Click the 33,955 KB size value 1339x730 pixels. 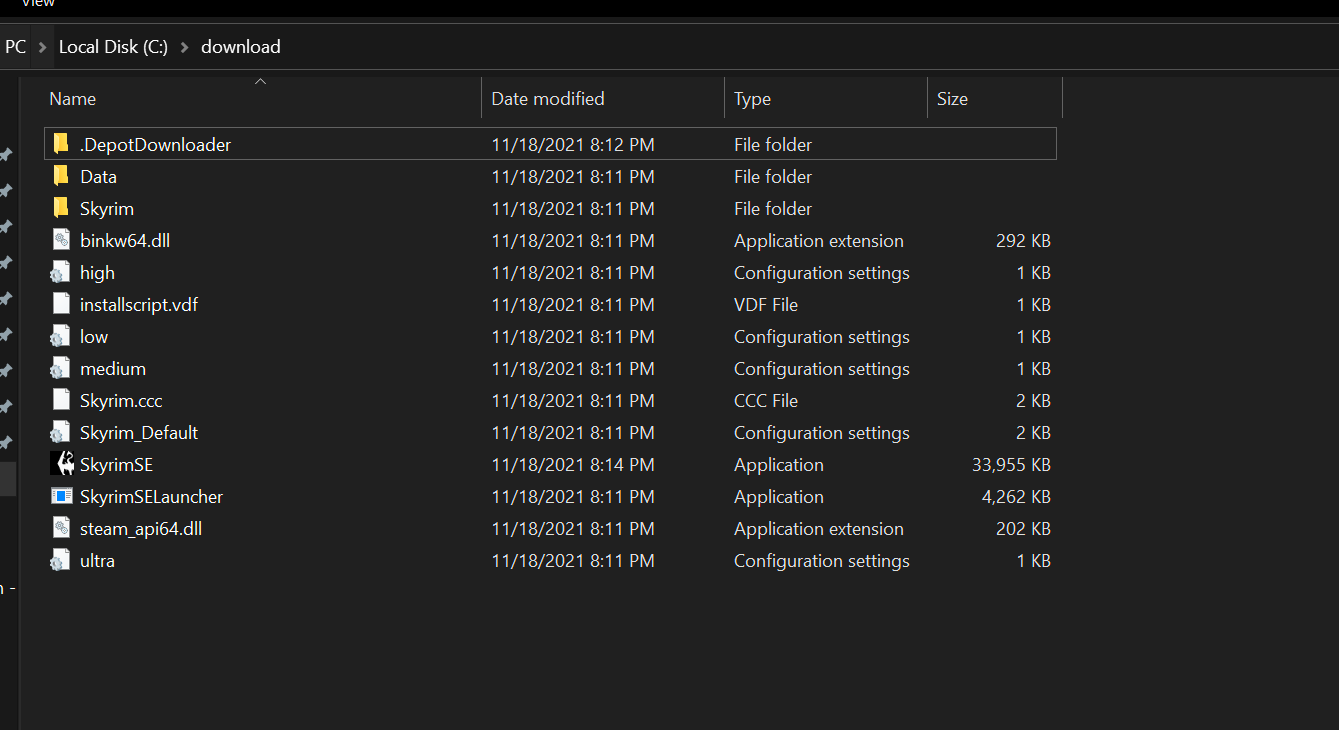click(x=1011, y=465)
